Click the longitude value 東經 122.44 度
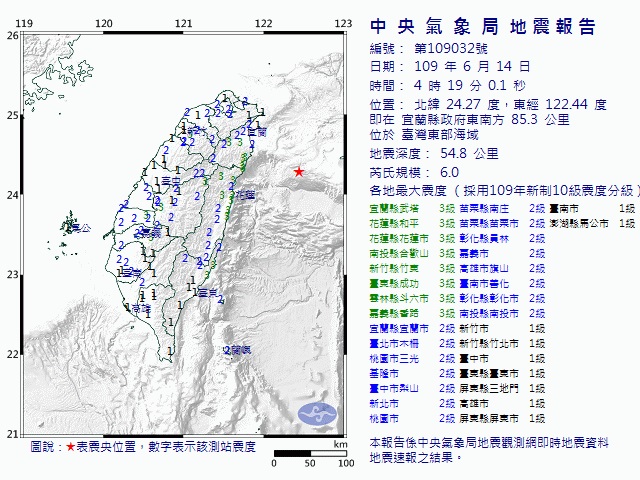 pos(560,104)
